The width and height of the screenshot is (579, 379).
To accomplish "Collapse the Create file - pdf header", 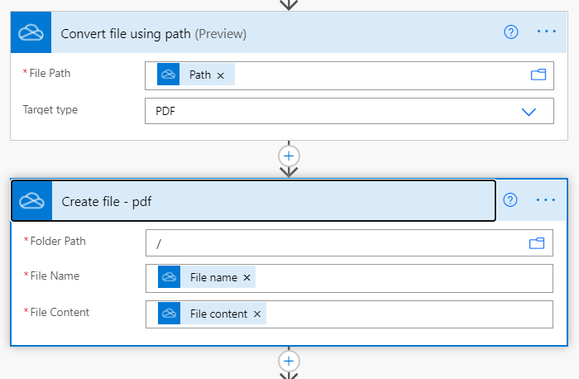I will [253, 201].
